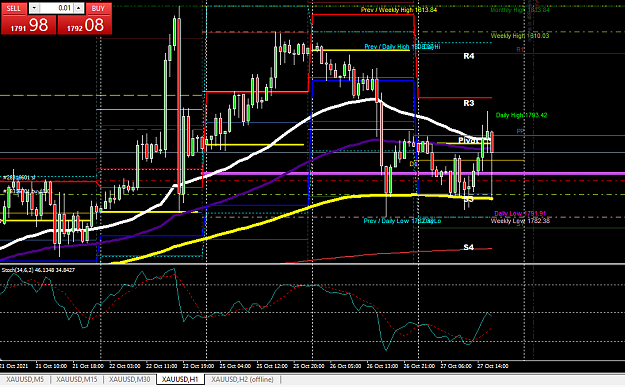The height and width of the screenshot is (387, 625).
Task: Click the BUY button in one-click panel
Action: pyautogui.click(x=98, y=8)
